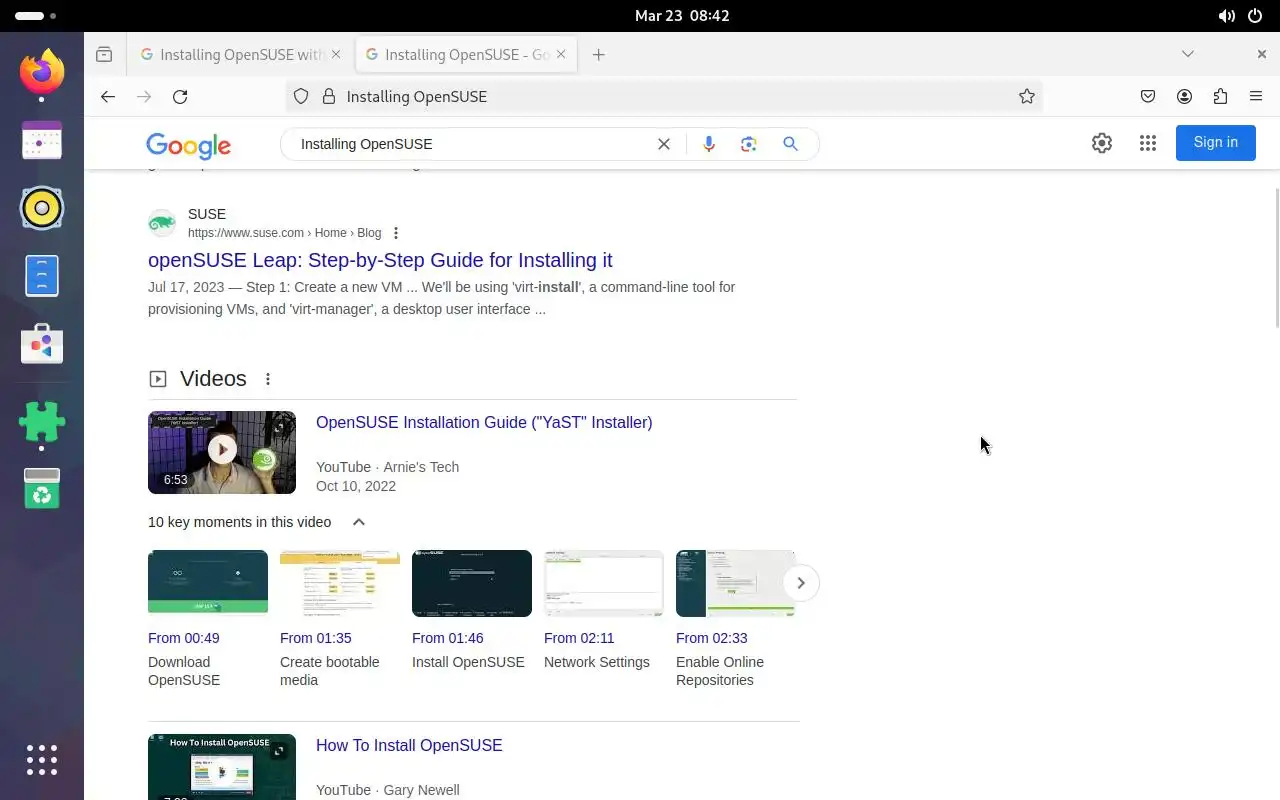Image resolution: width=1280 pixels, height=800 pixels.
Task: Play the Arnie's Tech video thumbnail
Action: coord(222,452)
